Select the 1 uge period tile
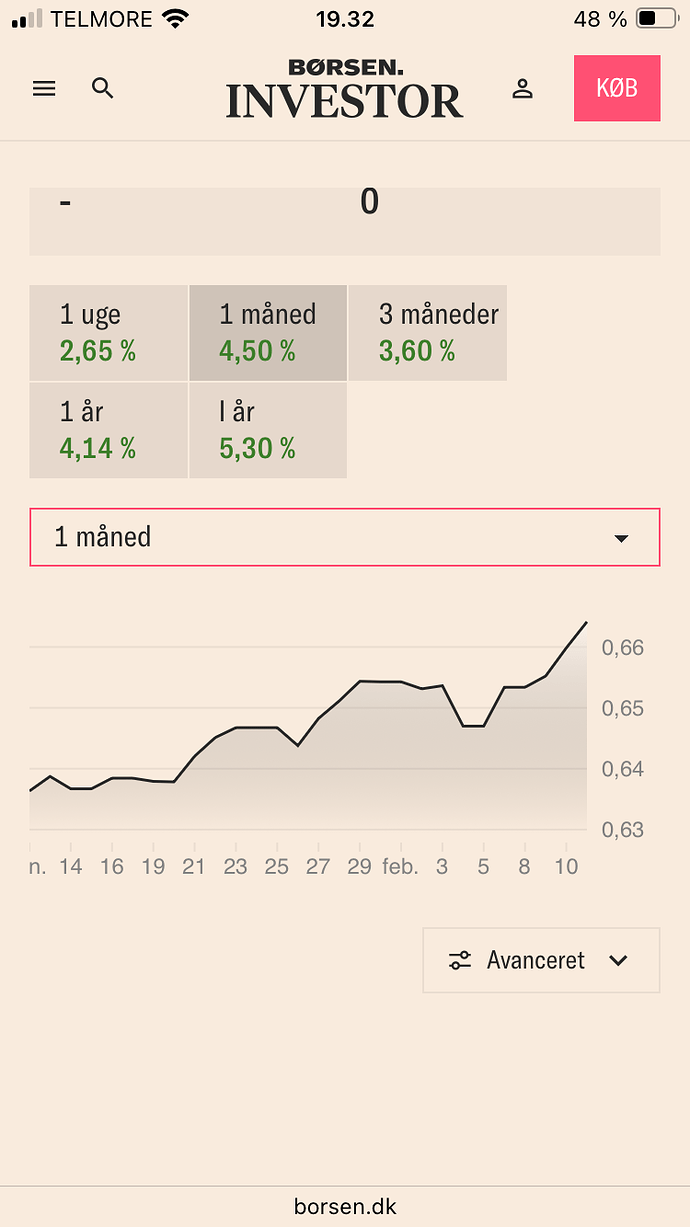Screen dimensions: 690x1227 [x=108, y=333]
